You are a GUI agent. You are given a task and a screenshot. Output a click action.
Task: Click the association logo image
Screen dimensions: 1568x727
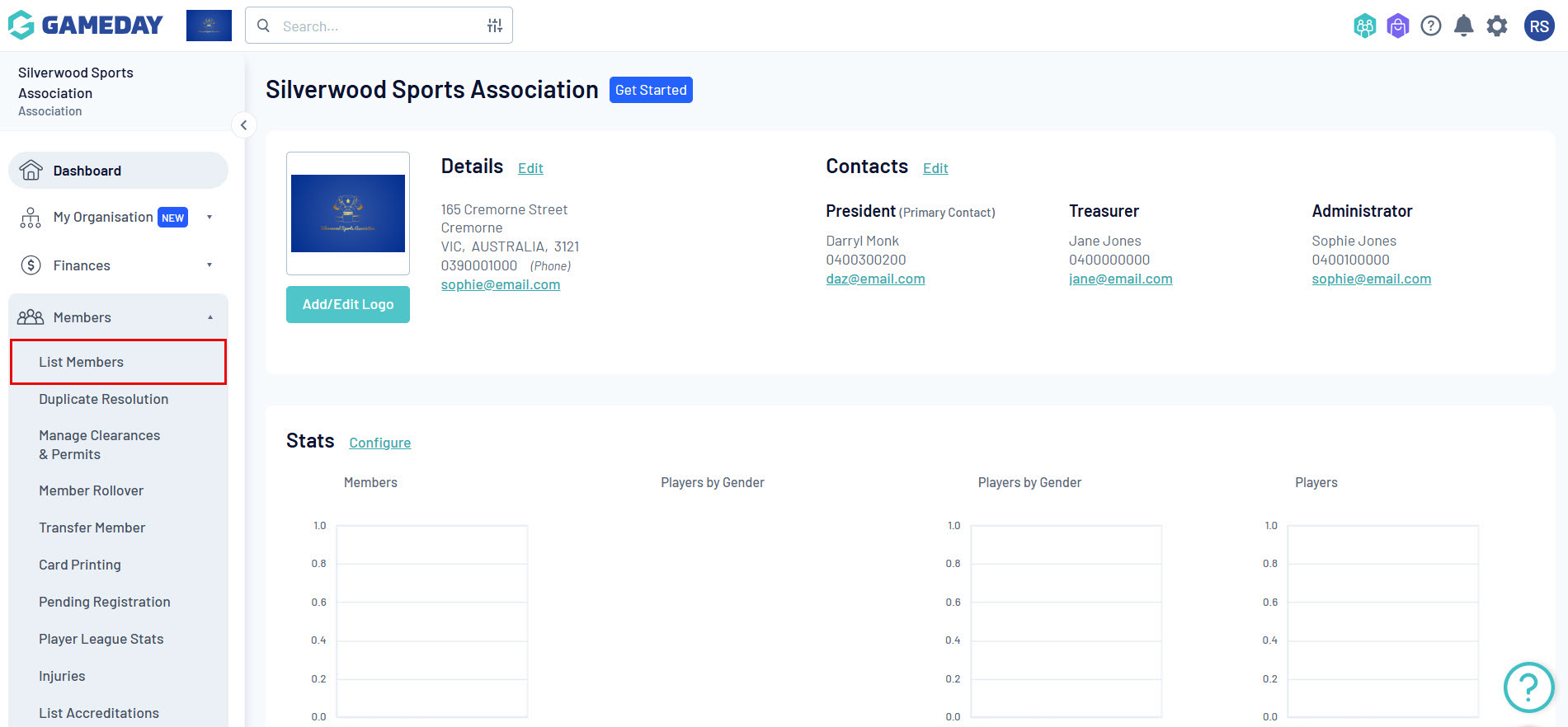348,213
